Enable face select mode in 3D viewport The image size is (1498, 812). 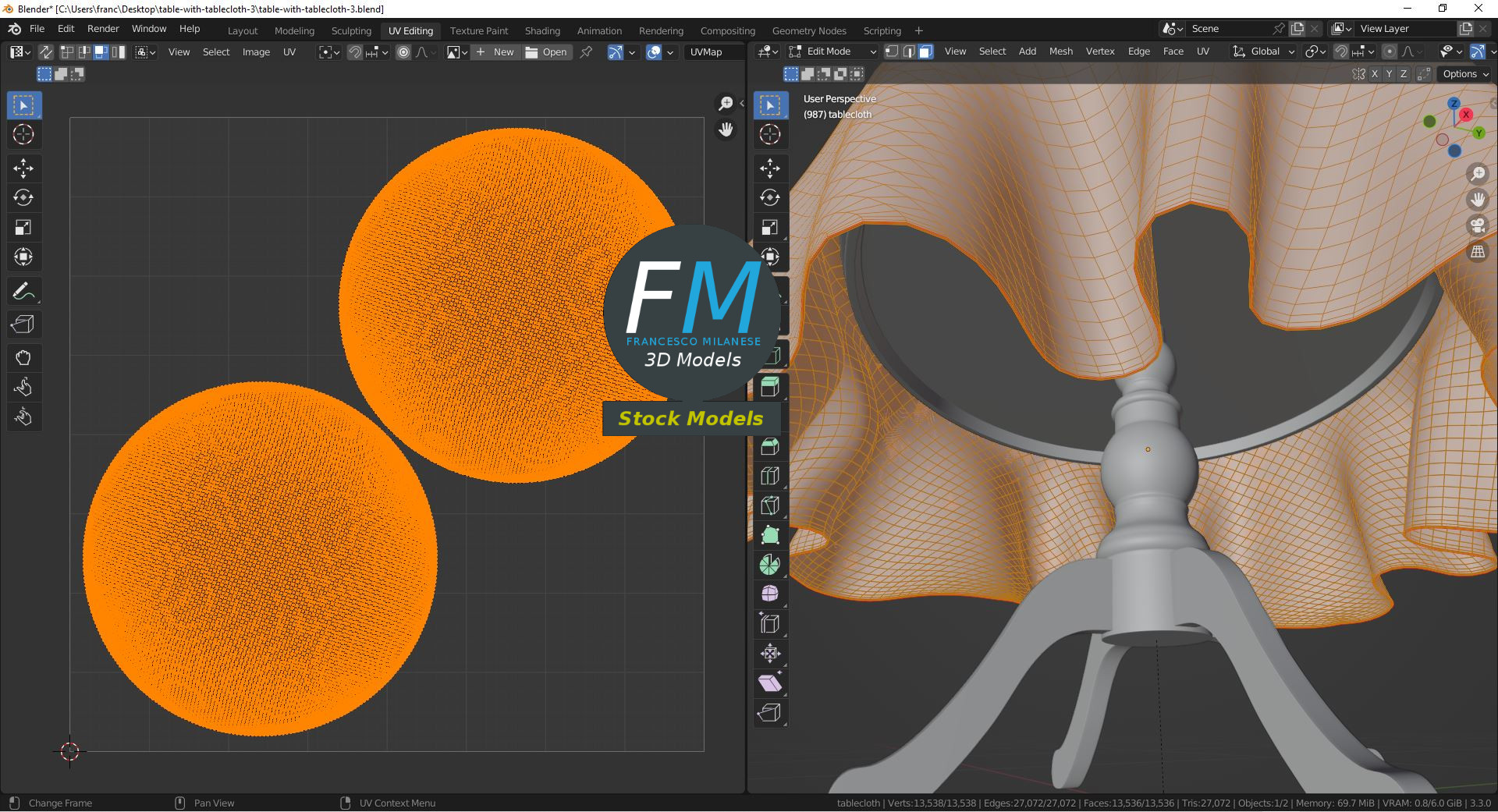pos(925,51)
